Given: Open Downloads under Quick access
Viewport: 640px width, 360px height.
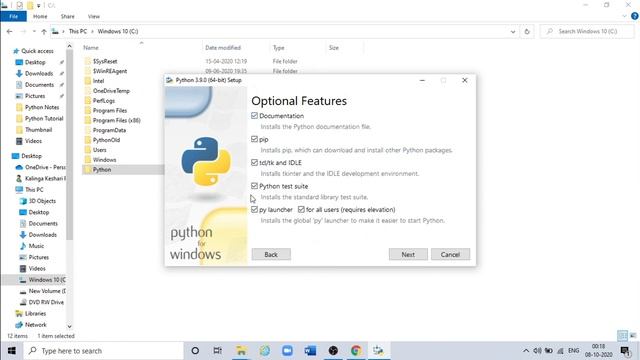Looking at the screenshot, I should pos(39,73).
